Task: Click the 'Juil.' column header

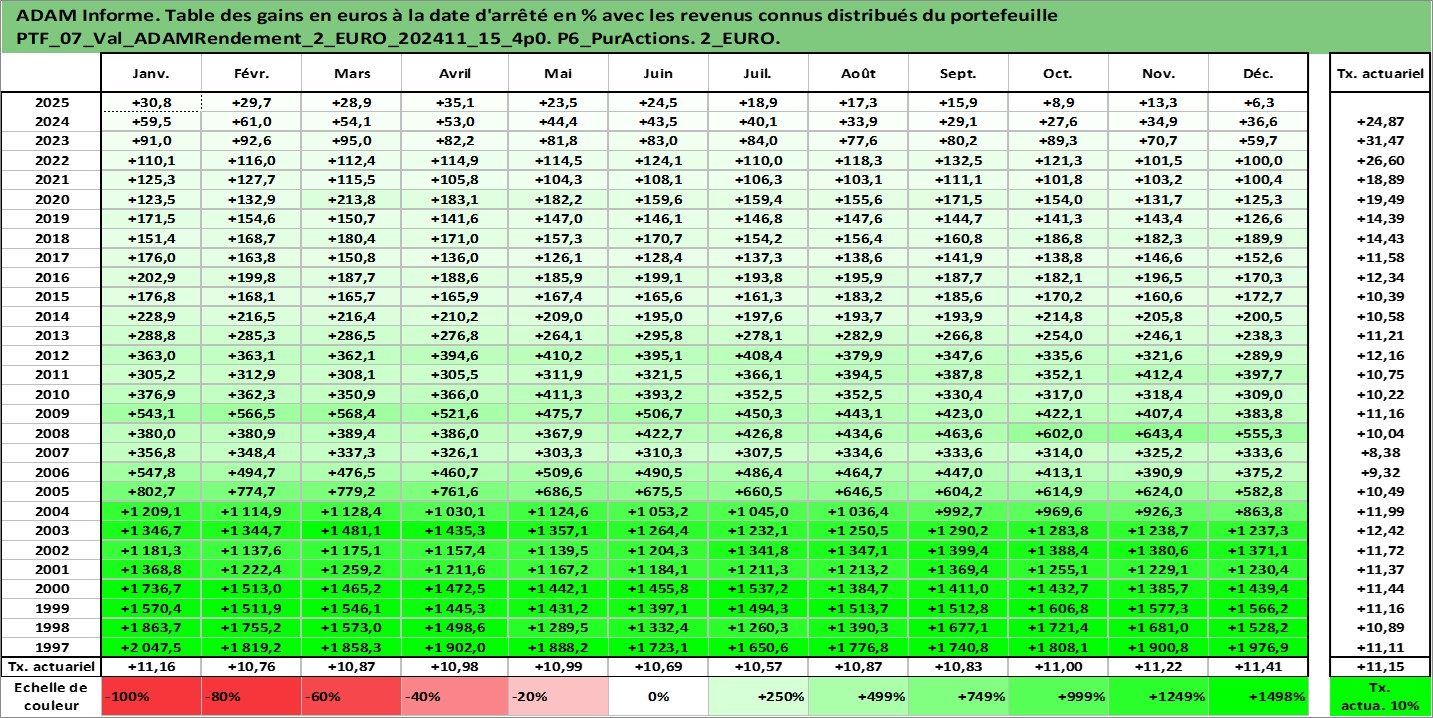Action: tap(758, 74)
